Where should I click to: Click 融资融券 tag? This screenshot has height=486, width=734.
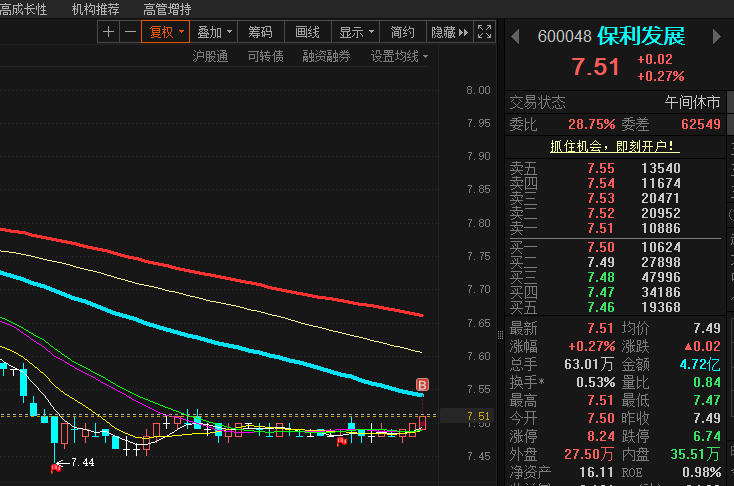click(326, 57)
